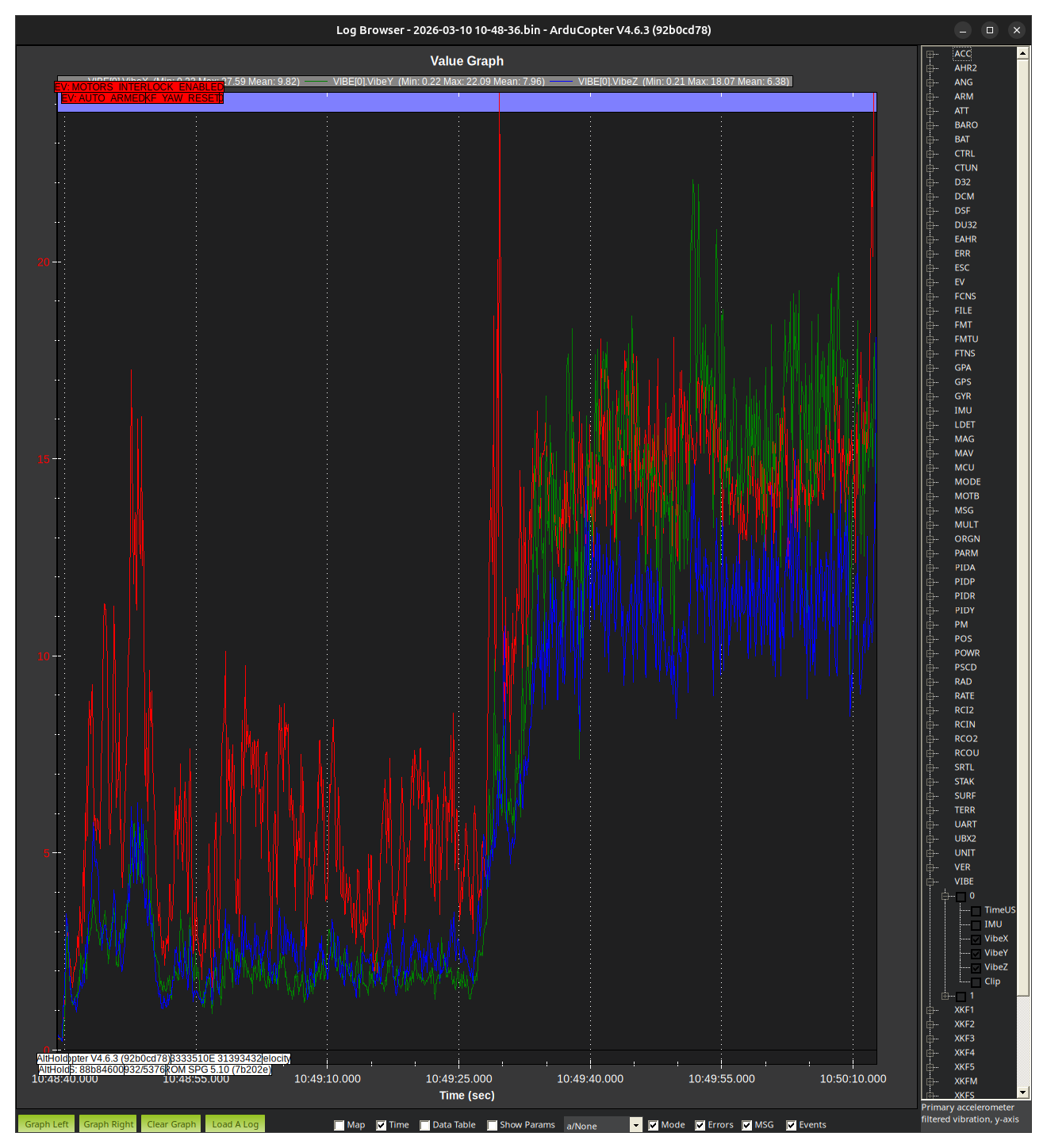The width and height of the screenshot is (1047, 1148).
Task: Minimize the Log Browser window
Action: [x=962, y=30]
